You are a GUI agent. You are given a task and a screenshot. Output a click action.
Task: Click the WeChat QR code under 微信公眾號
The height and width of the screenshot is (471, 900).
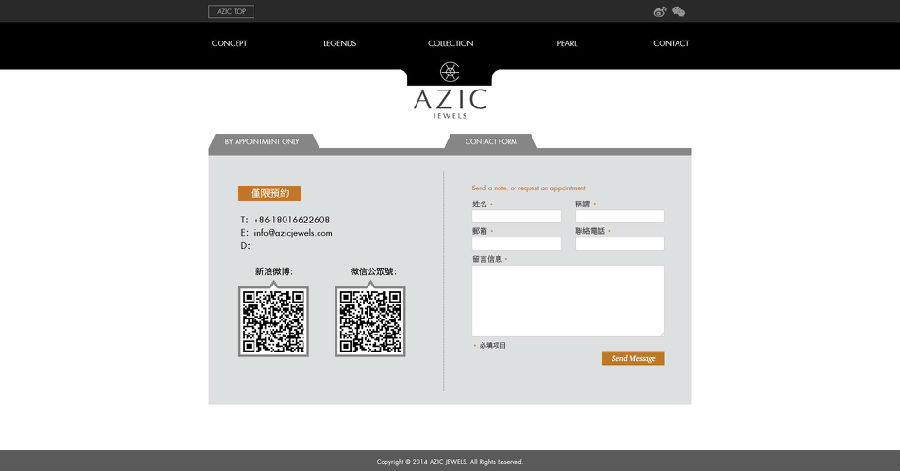pos(370,321)
